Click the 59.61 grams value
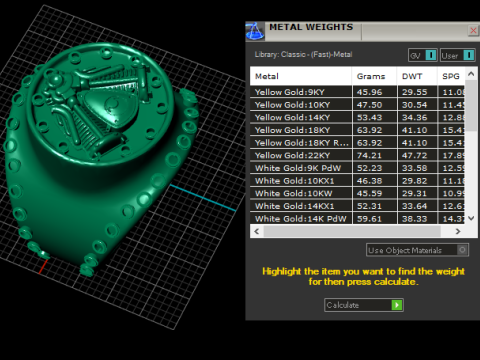480x360 pixels. click(369, 219)
